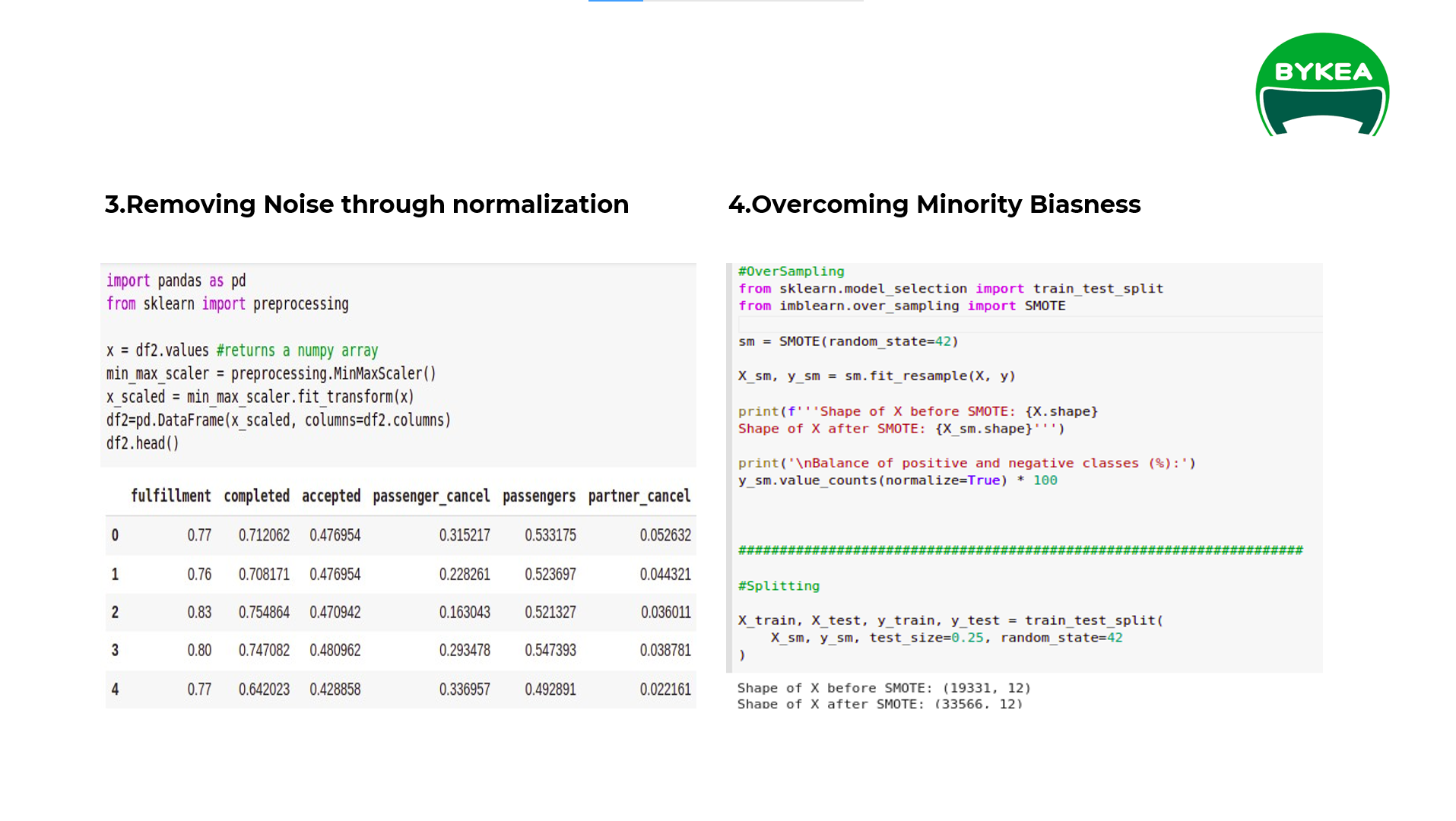Click the 'y_sm.value_counts(normalize=True) * 100' line
Image resolution: width=1456 pixels, height=821 pixels.
(x=897, y=480)
